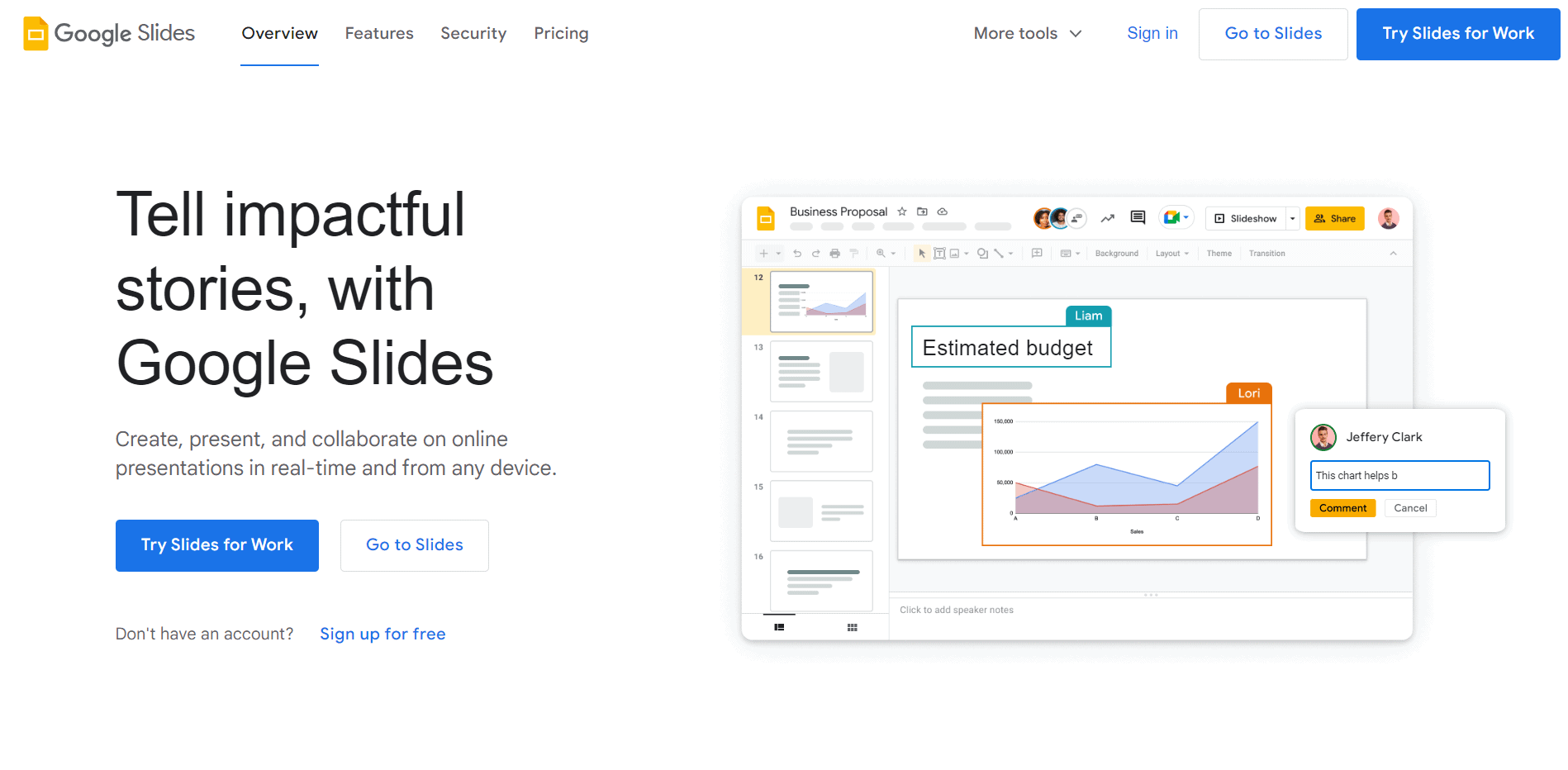The height and width of the screenshot is (770, 1568).
Task: Click Go to Slides in the header
Action: click(x=1273, y=34)
